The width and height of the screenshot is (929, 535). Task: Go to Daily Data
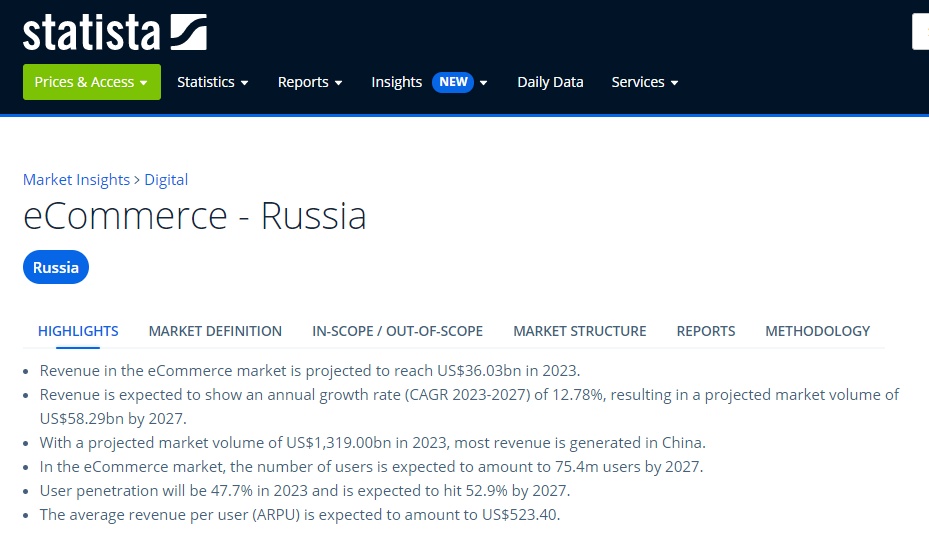[550, 82]
